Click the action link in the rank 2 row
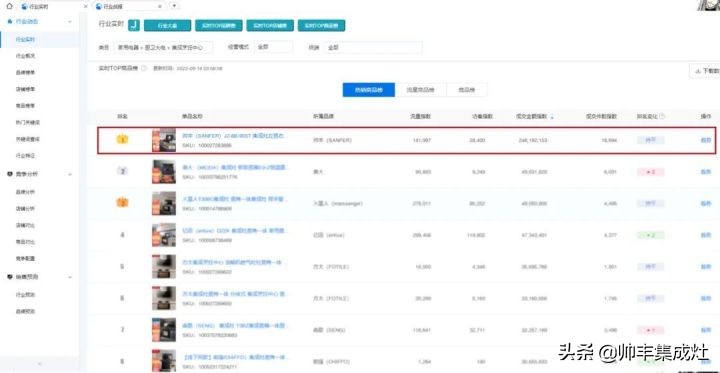Image resolution: width=720 pixels, height=373 pixels. pos(705,172)
